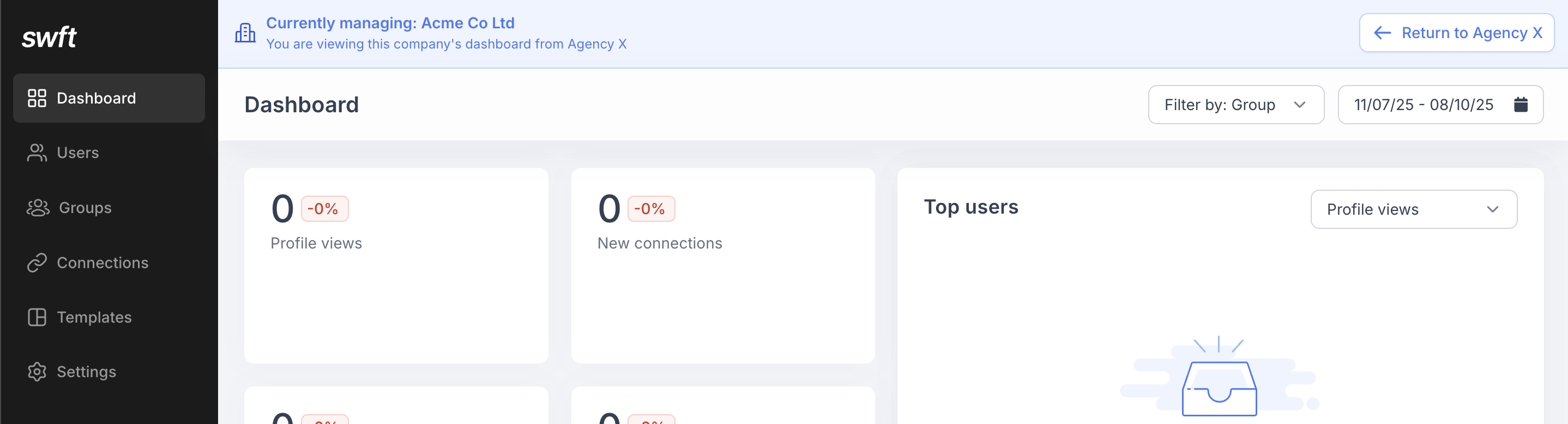Click the swft logo

[49, 38]
